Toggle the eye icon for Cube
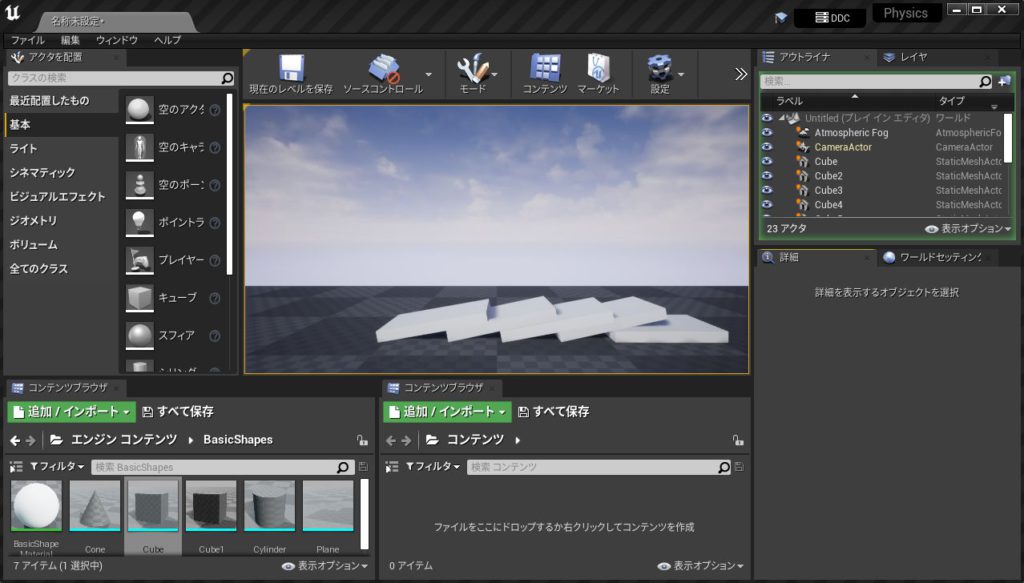 tap(767, 161)
